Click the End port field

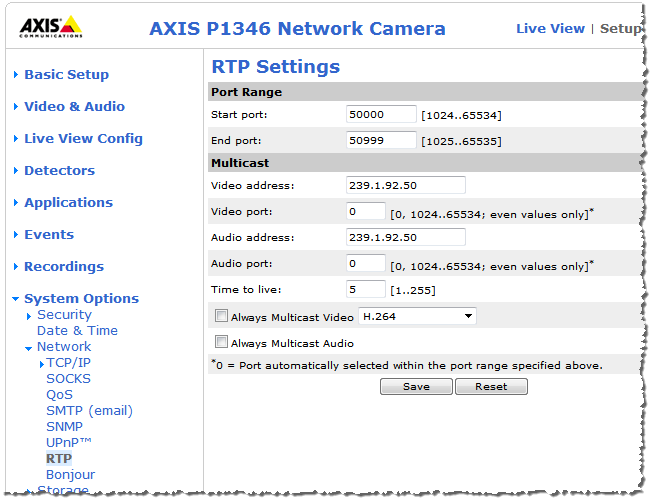pyautogui.click(x=381, y=140)
